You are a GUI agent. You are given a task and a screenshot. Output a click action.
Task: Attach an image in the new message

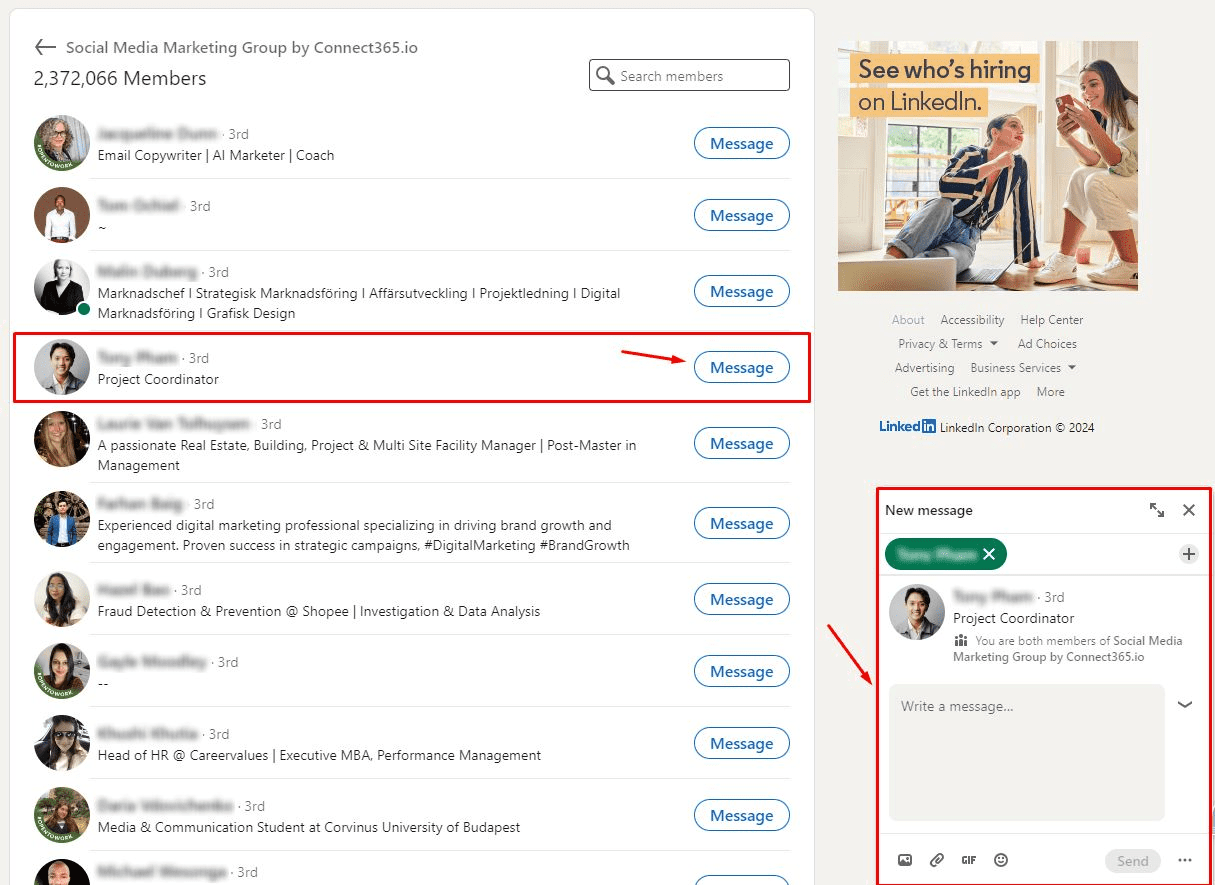coord(905,860)
